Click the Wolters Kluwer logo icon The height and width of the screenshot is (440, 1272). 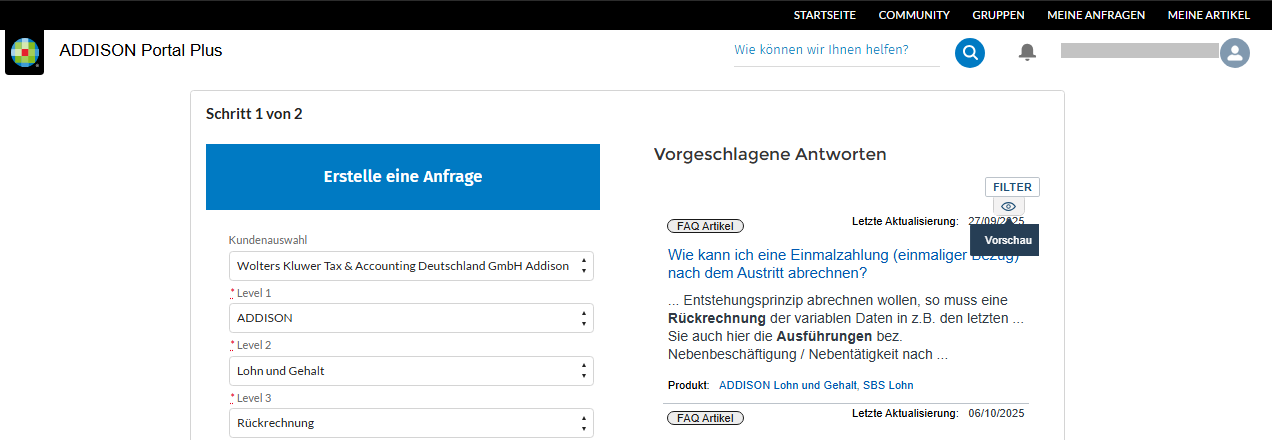click(24, 52)
